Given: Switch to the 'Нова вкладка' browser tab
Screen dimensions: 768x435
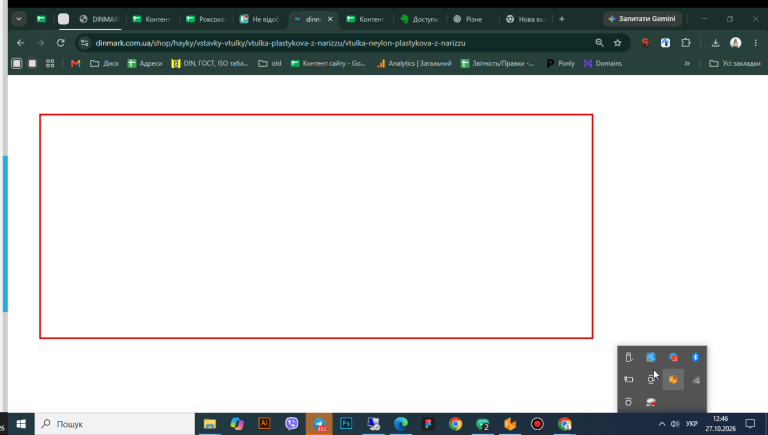Looking at the screenshot, I should pos(526,19).
